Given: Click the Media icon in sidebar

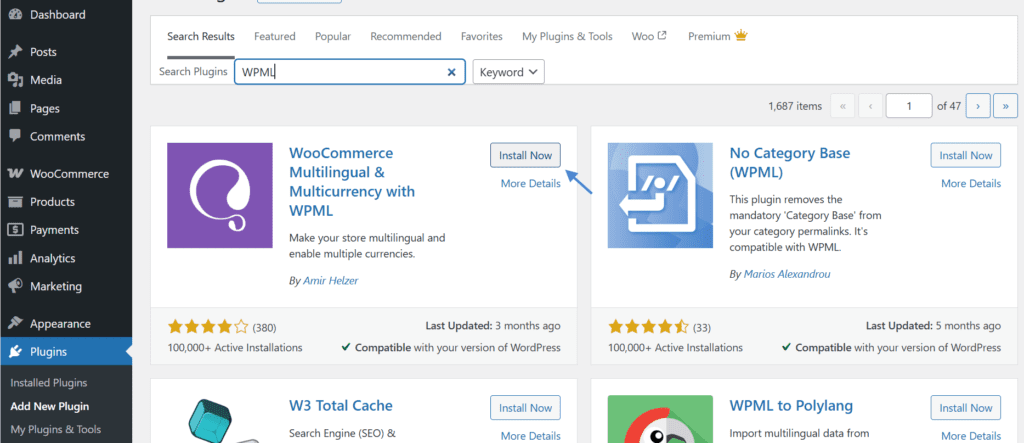Looking at the screenshot, I should (x=16, y=80).
